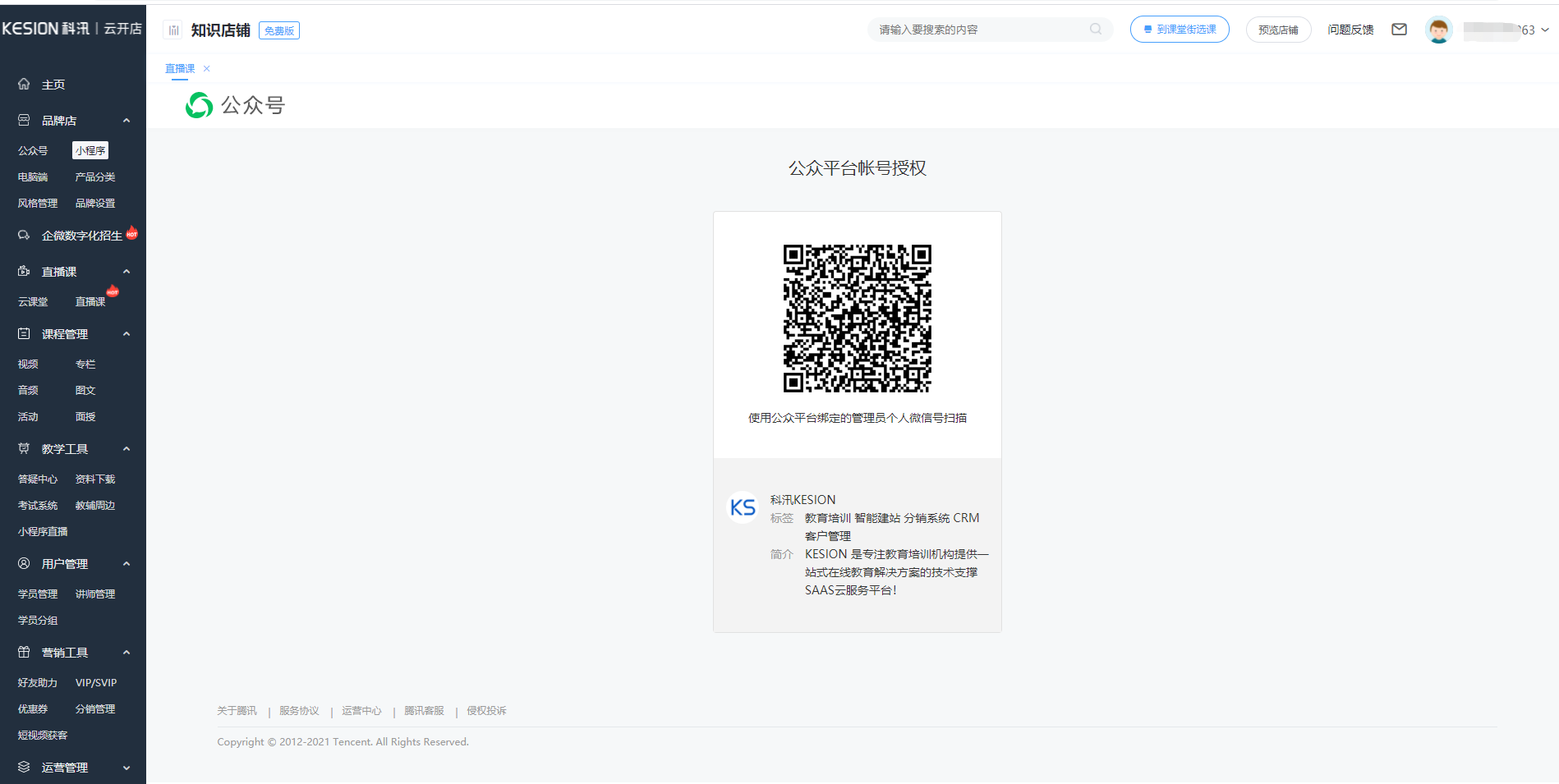
Task: Click the 营销工具 gift icon
Action: 24,652
